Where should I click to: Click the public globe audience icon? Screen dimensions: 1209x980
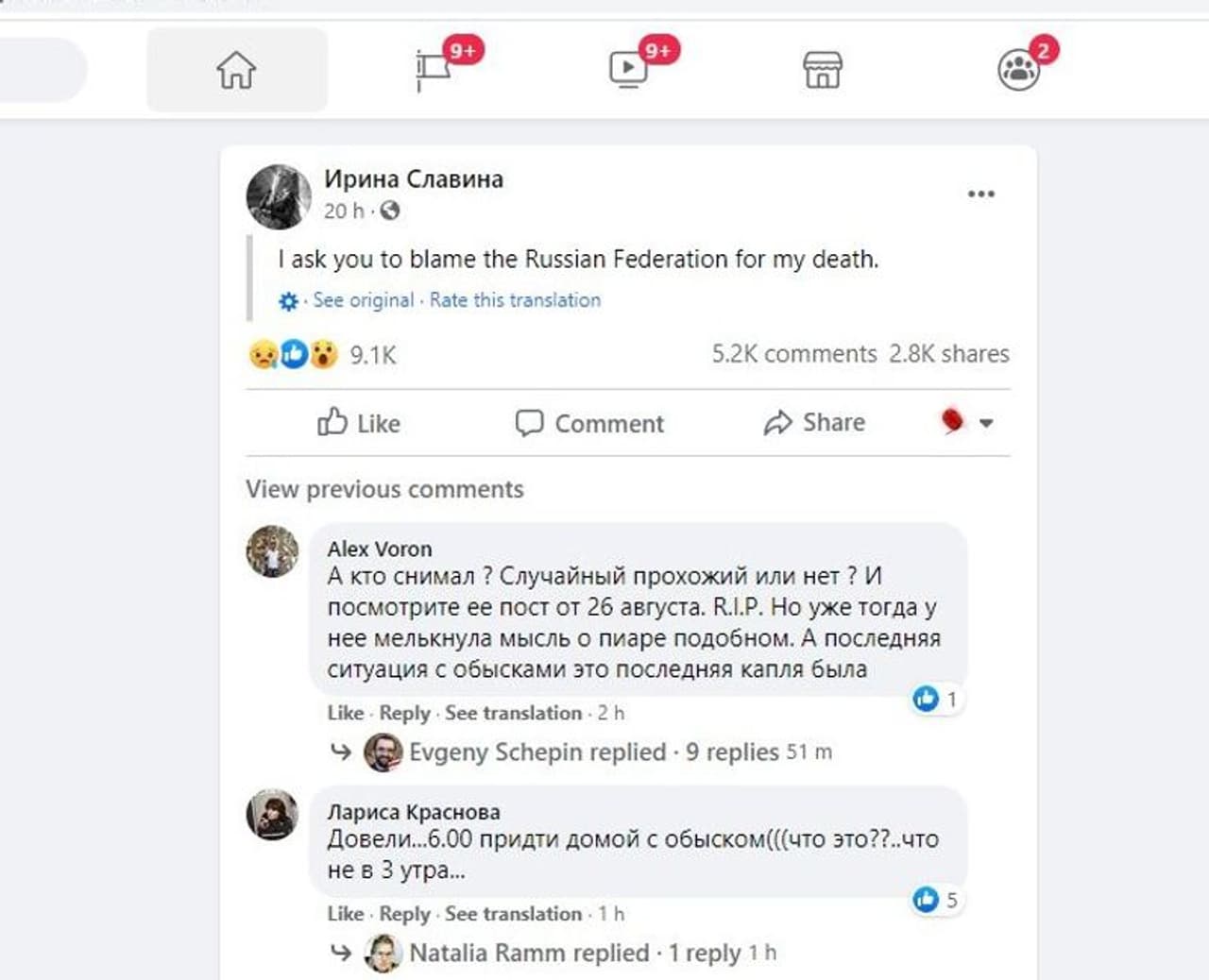[389, 211]
